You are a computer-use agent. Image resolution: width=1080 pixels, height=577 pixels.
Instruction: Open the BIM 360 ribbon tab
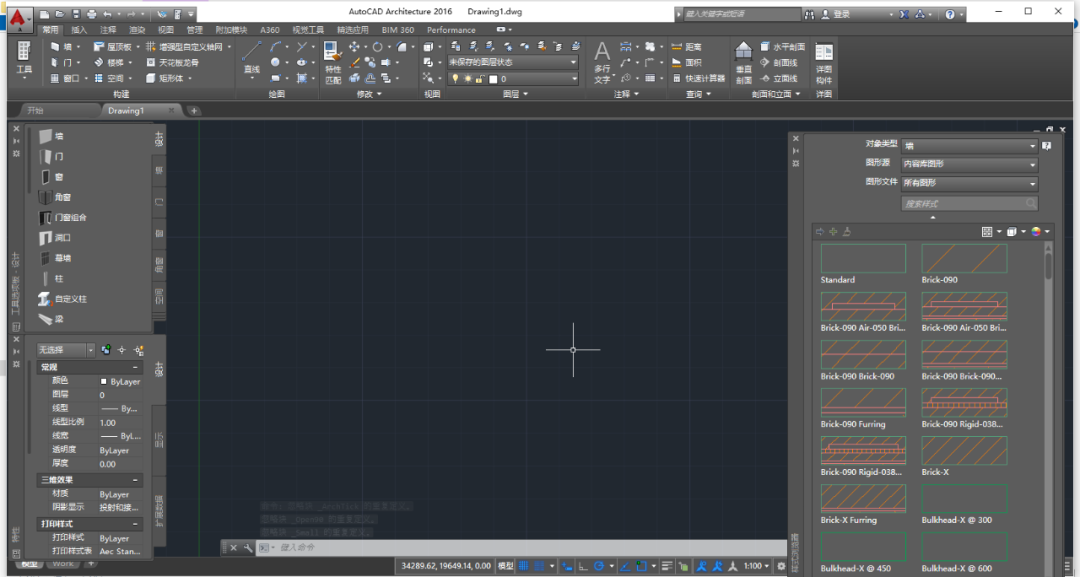397,30
